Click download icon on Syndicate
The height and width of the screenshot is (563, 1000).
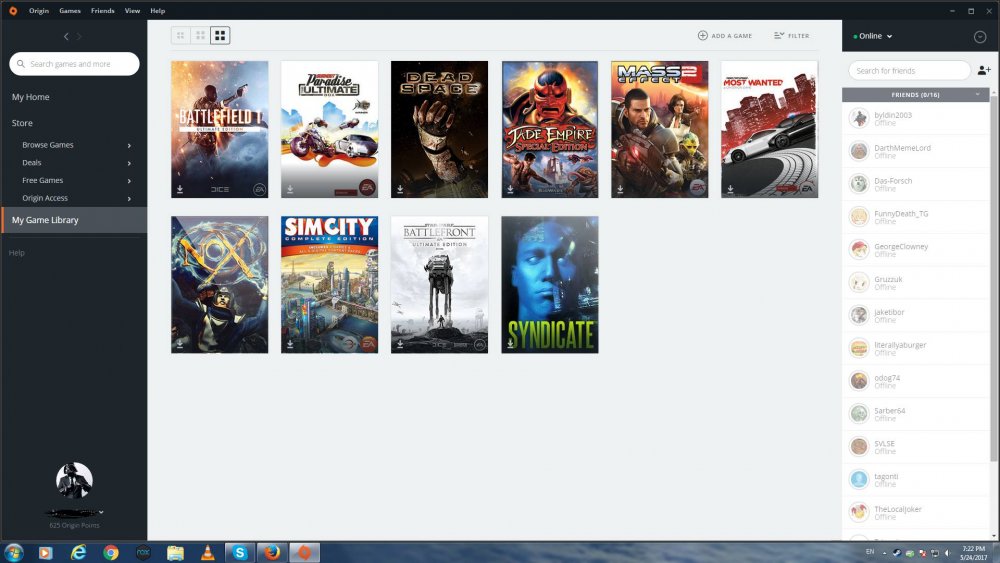pyautogui.click(x=510, y=344)
